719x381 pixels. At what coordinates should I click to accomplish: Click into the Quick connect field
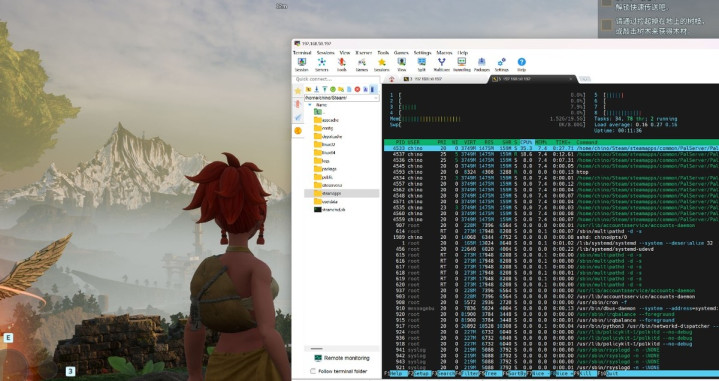(336, 79)
